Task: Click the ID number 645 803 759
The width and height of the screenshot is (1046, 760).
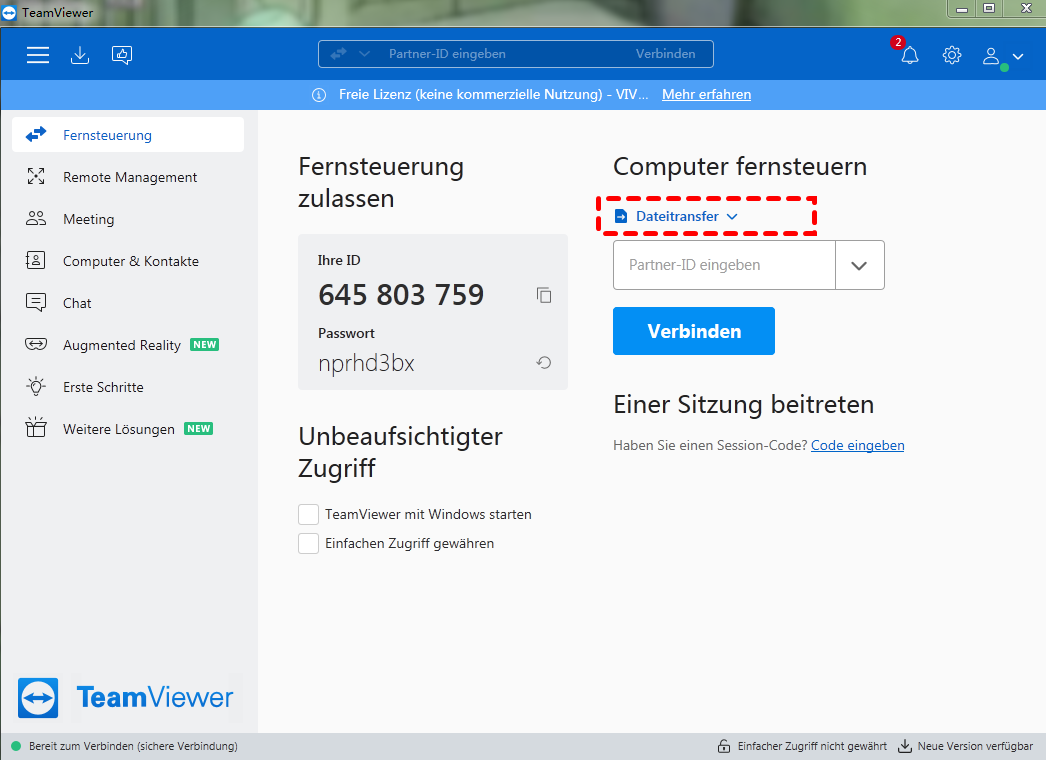Action: tap(401, 294)
